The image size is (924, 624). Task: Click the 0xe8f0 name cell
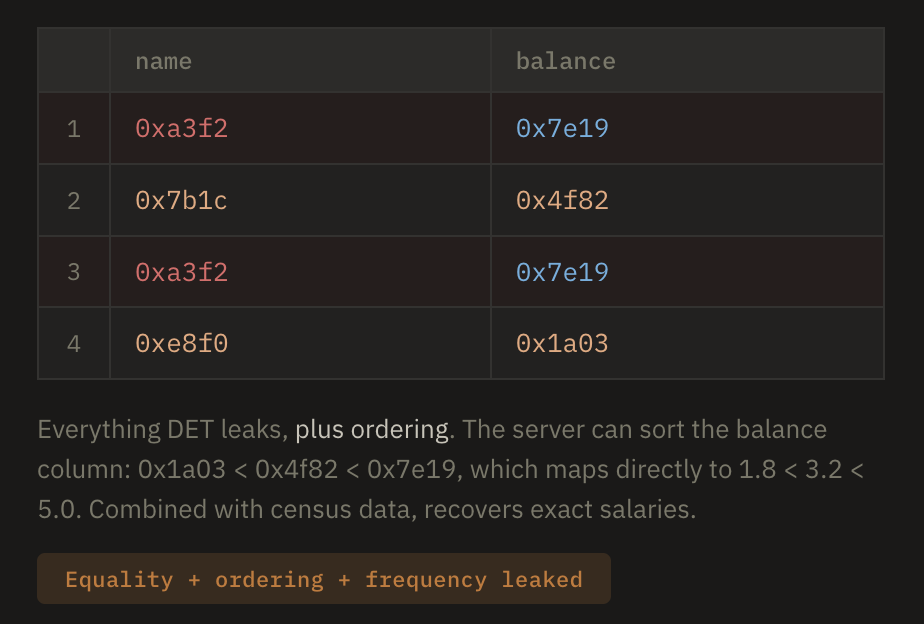(181, 344)
